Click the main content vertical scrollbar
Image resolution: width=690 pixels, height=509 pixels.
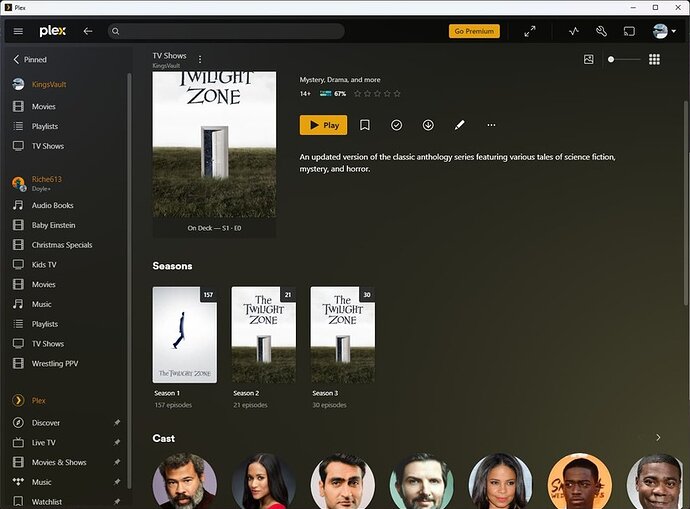[686, 202]
